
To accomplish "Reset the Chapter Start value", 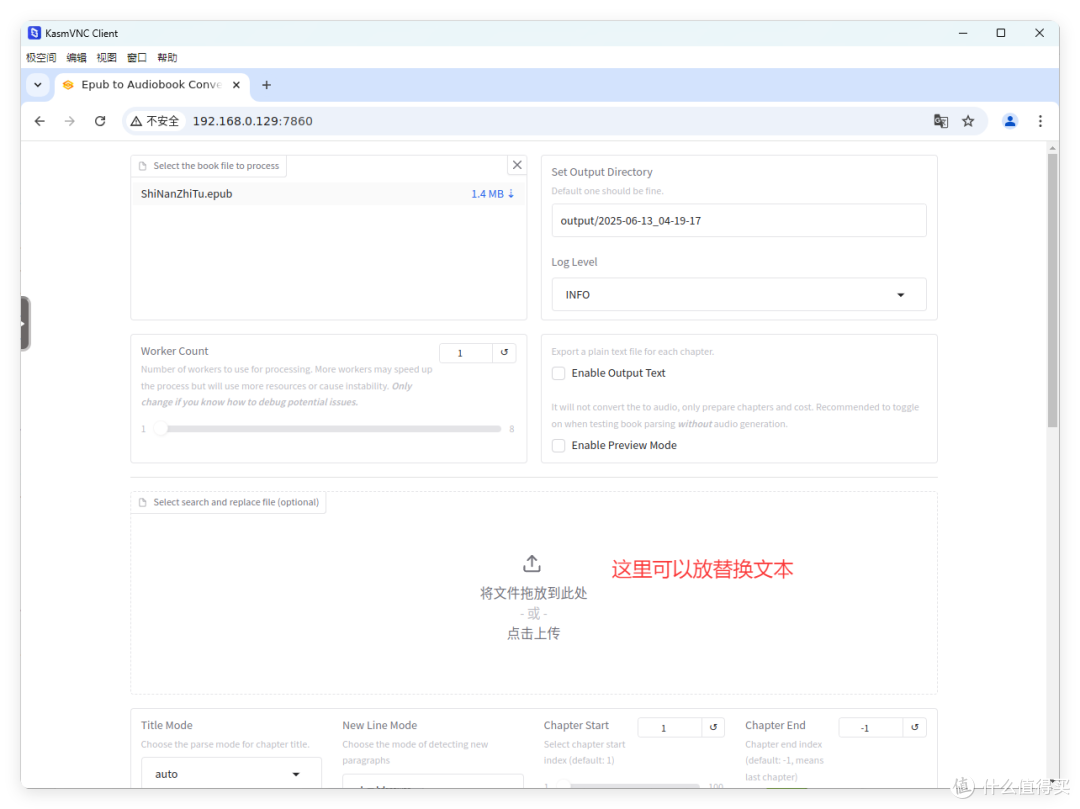I will pyautogui.click(x=713, y=727).
